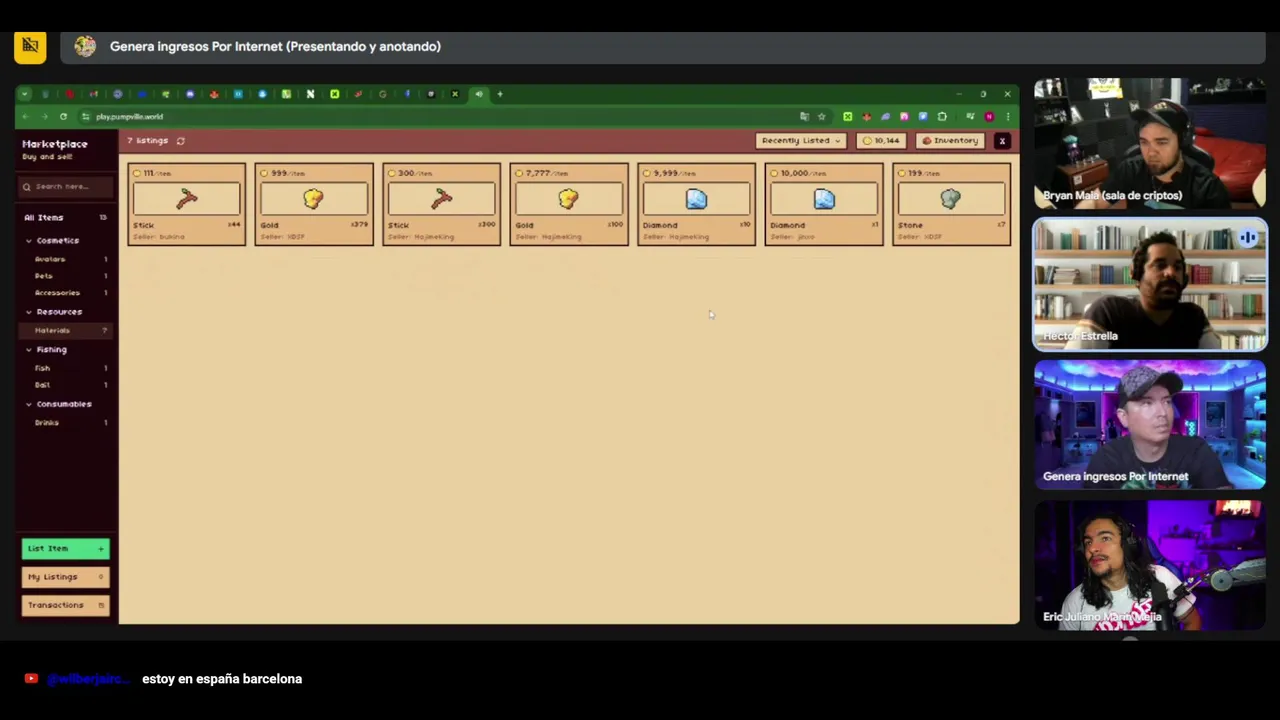Go forward with the browser forward arrow
The height and width of the screenshot is (720, 1280).
44,117
